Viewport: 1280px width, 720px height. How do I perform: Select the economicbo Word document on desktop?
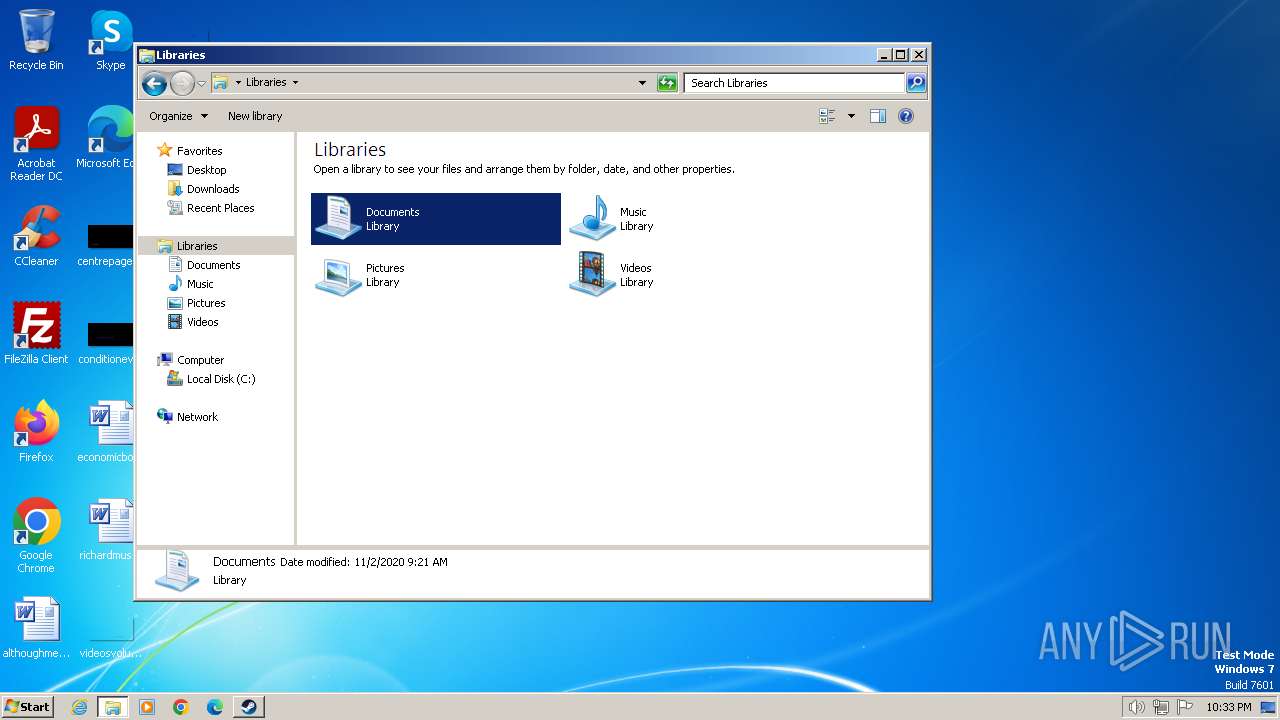click(x=106, y=432)
